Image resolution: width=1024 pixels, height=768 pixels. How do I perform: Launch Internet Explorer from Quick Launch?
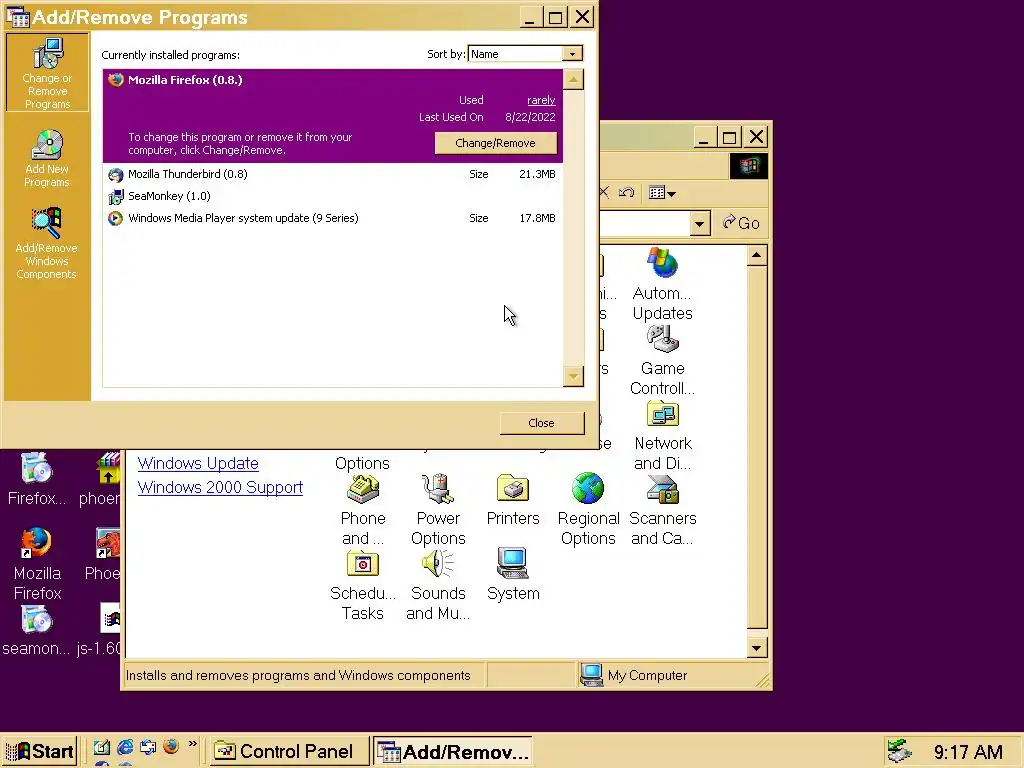click(x=125, y=746)
